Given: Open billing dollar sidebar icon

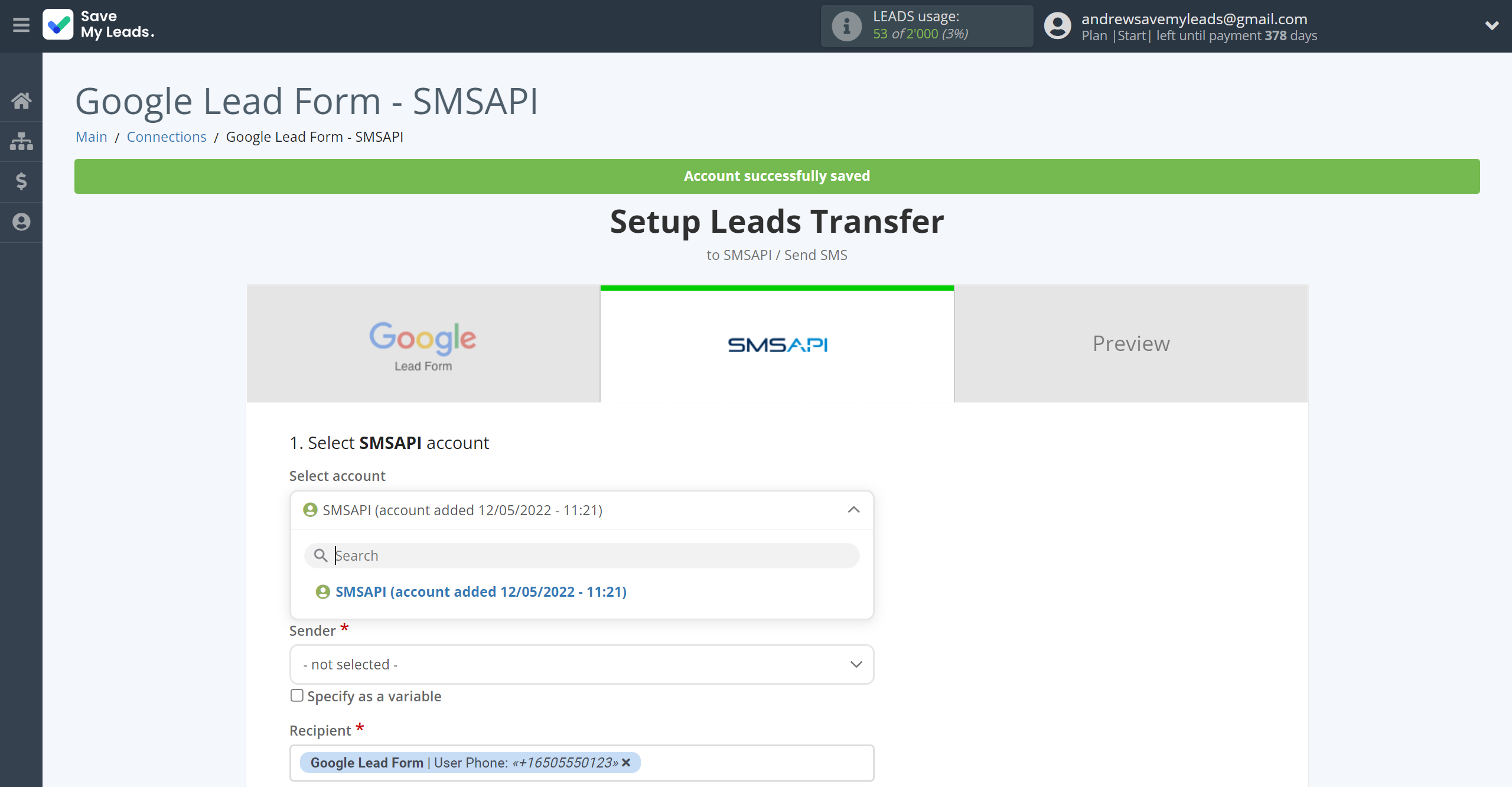Looking at the screenshot, I should [21, 181].
